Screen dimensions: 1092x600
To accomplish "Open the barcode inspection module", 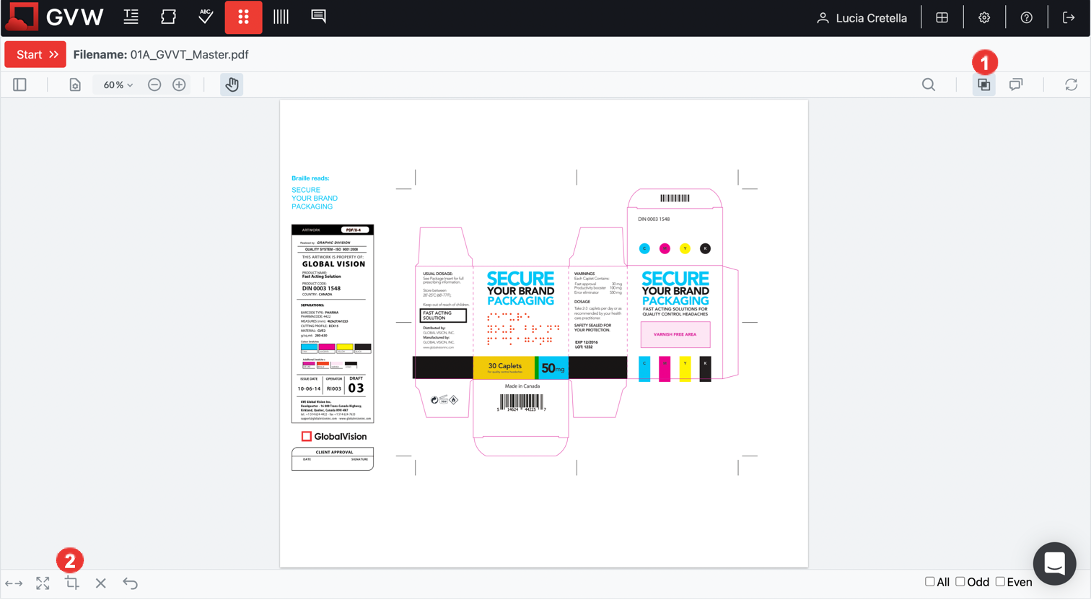I will [281, 18].
